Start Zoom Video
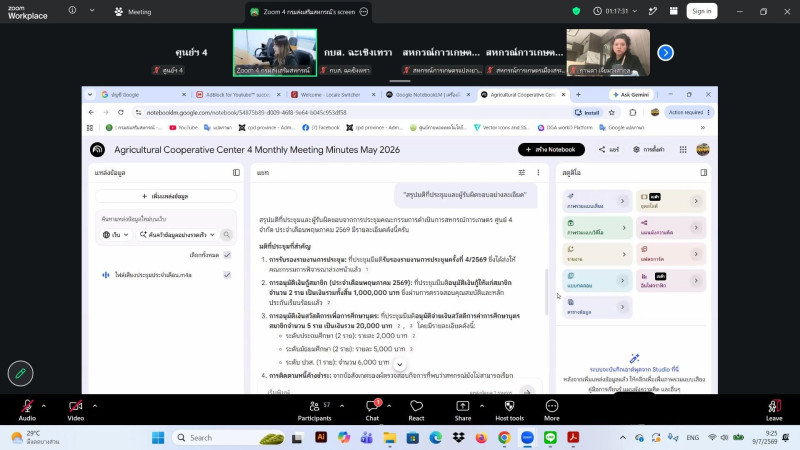The width and height of the screenshot is (800, 450). point(76,410)
